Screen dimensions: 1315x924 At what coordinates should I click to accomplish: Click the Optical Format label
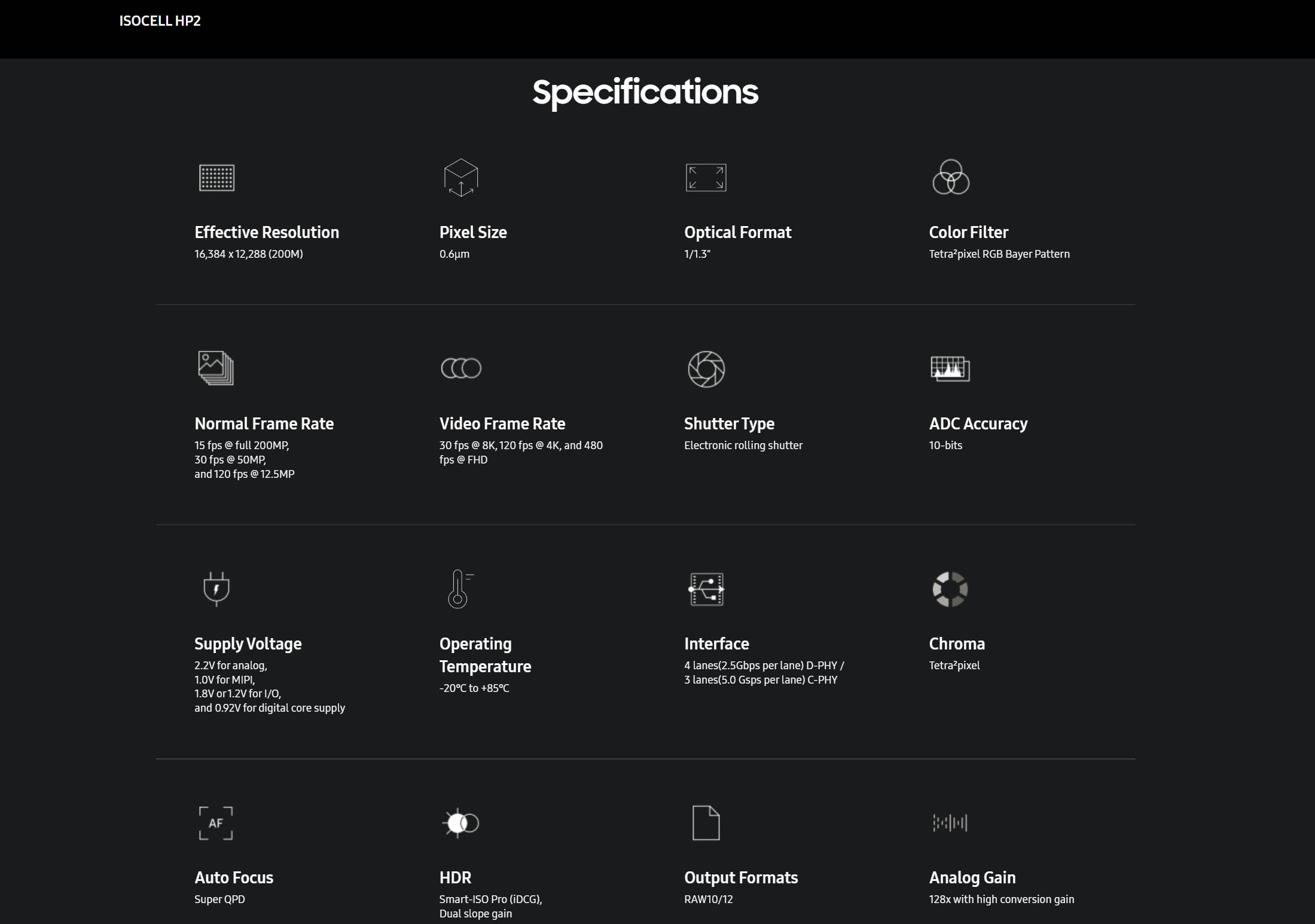pos(737,232)
